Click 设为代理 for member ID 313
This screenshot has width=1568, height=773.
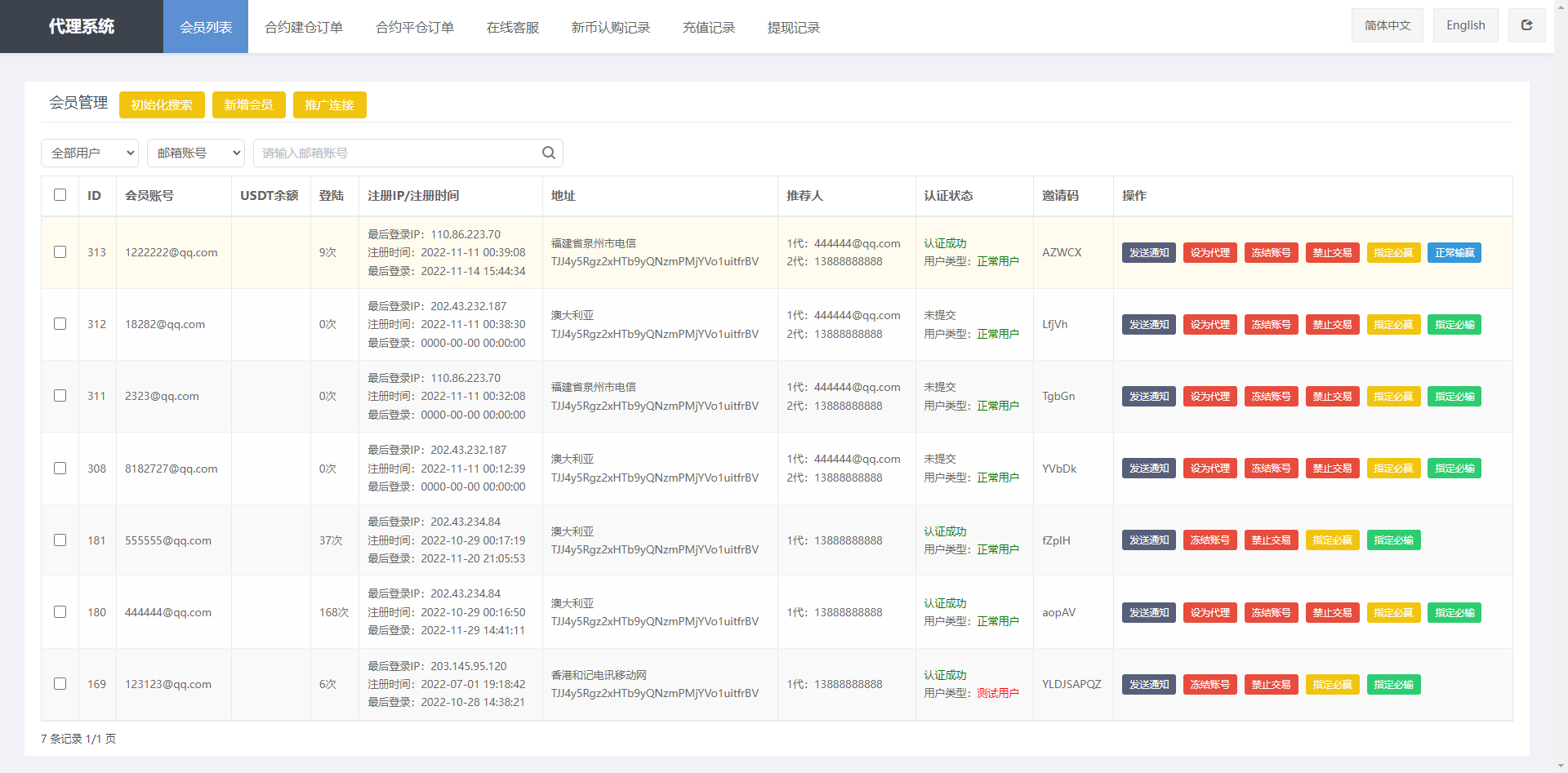1210,252
